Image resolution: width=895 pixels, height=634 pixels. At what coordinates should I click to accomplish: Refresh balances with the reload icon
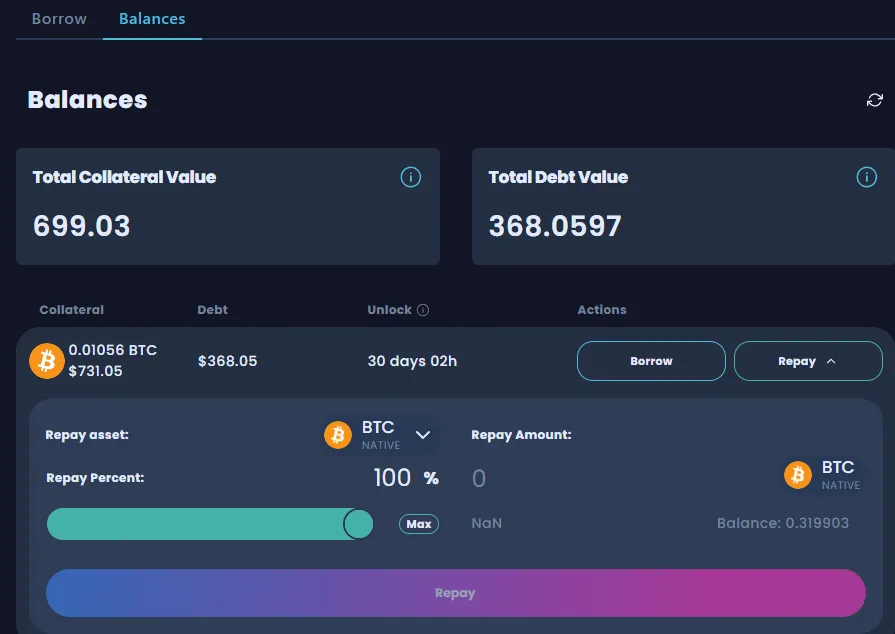click(x=874, y=100)
